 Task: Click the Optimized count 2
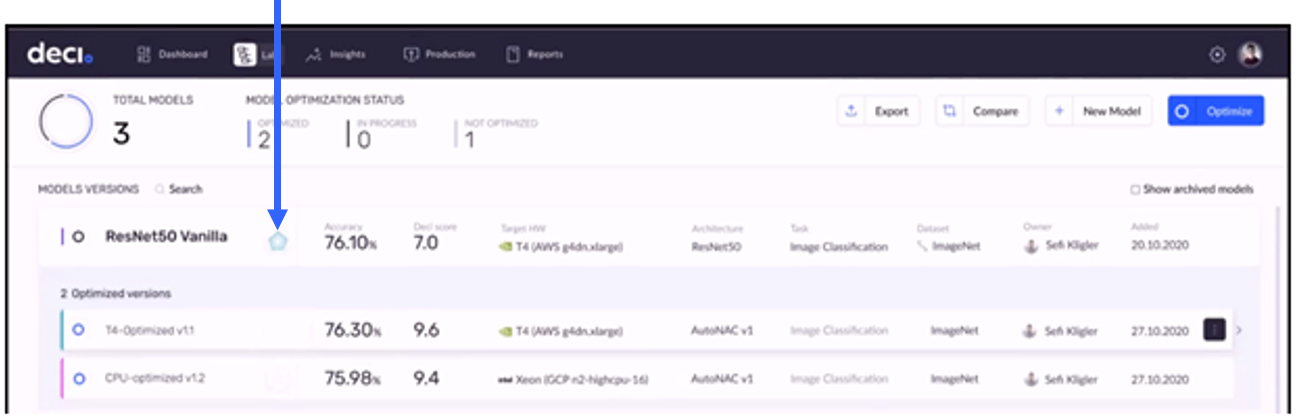(264, 139)
